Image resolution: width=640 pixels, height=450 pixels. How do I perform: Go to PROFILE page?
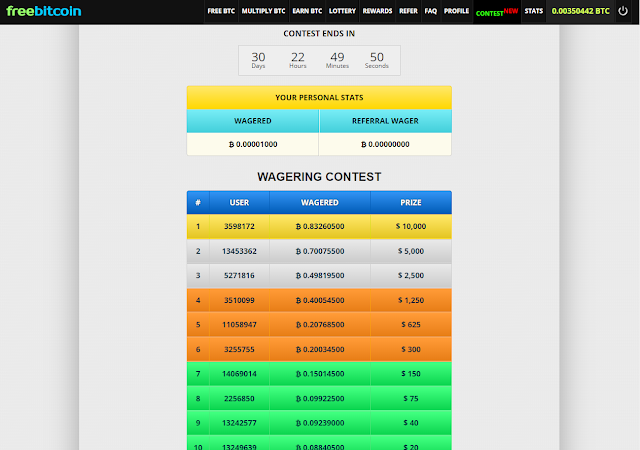(456, 11)
